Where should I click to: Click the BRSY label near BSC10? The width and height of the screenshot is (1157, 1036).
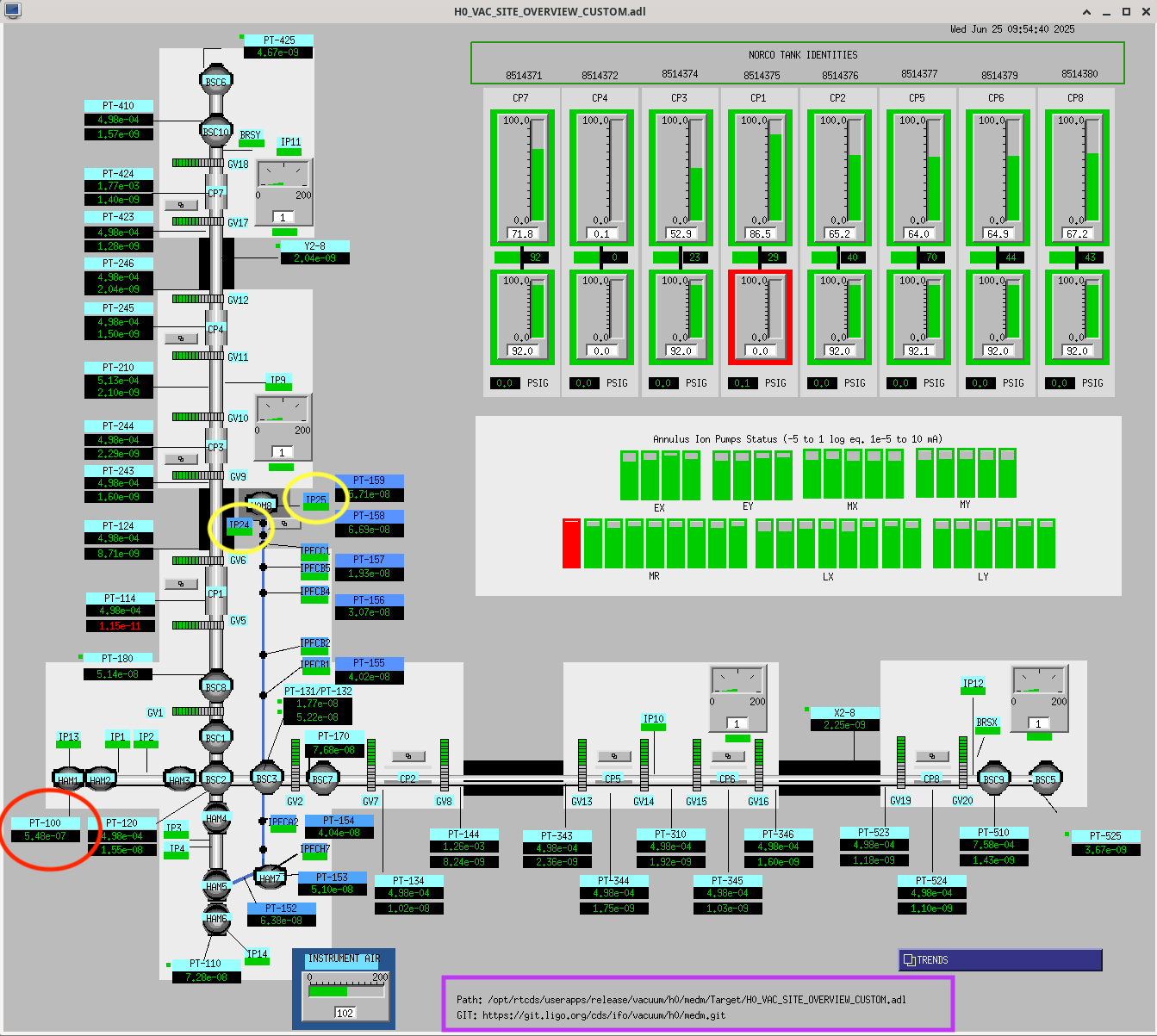(x=251, y=135)
